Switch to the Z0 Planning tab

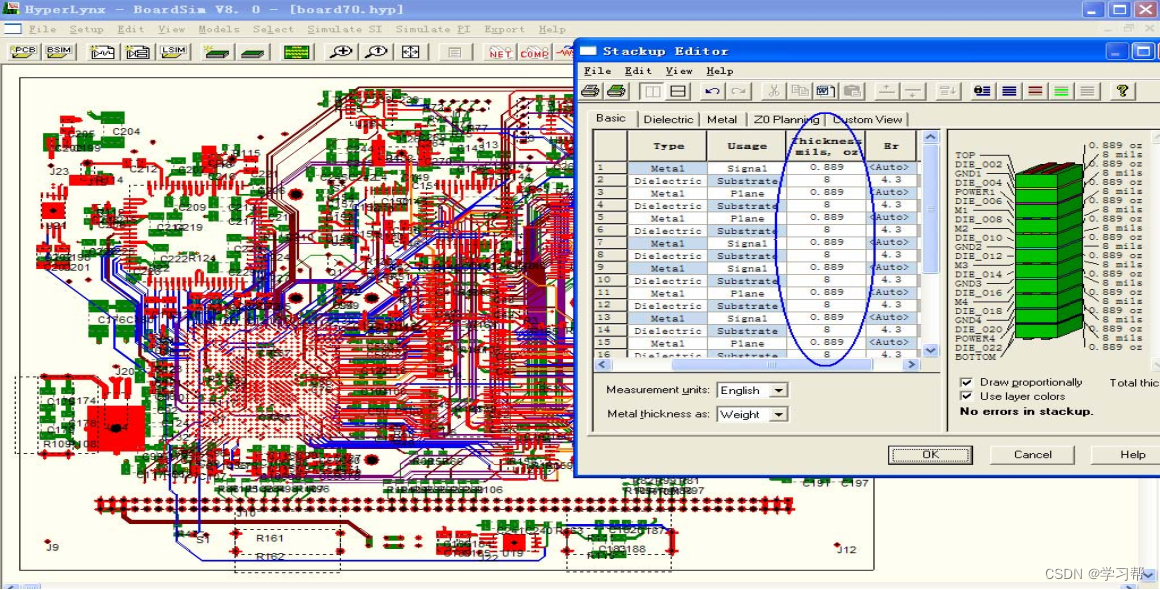click(786, 119)
